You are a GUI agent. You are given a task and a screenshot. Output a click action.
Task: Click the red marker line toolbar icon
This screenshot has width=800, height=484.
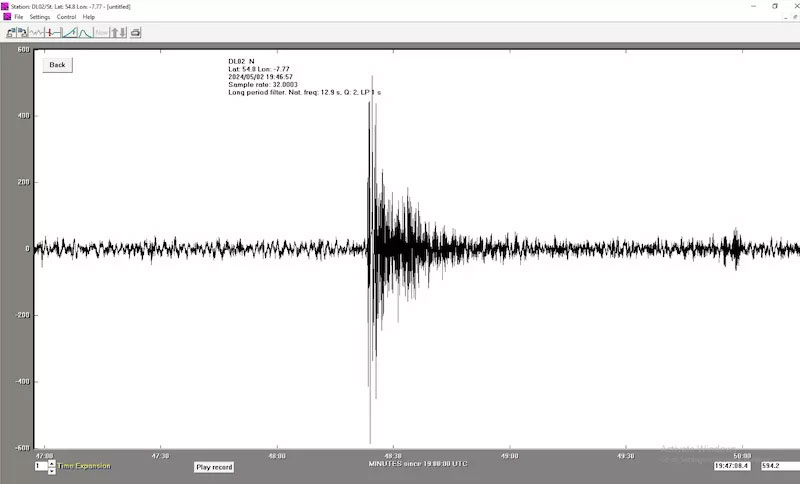54,32
